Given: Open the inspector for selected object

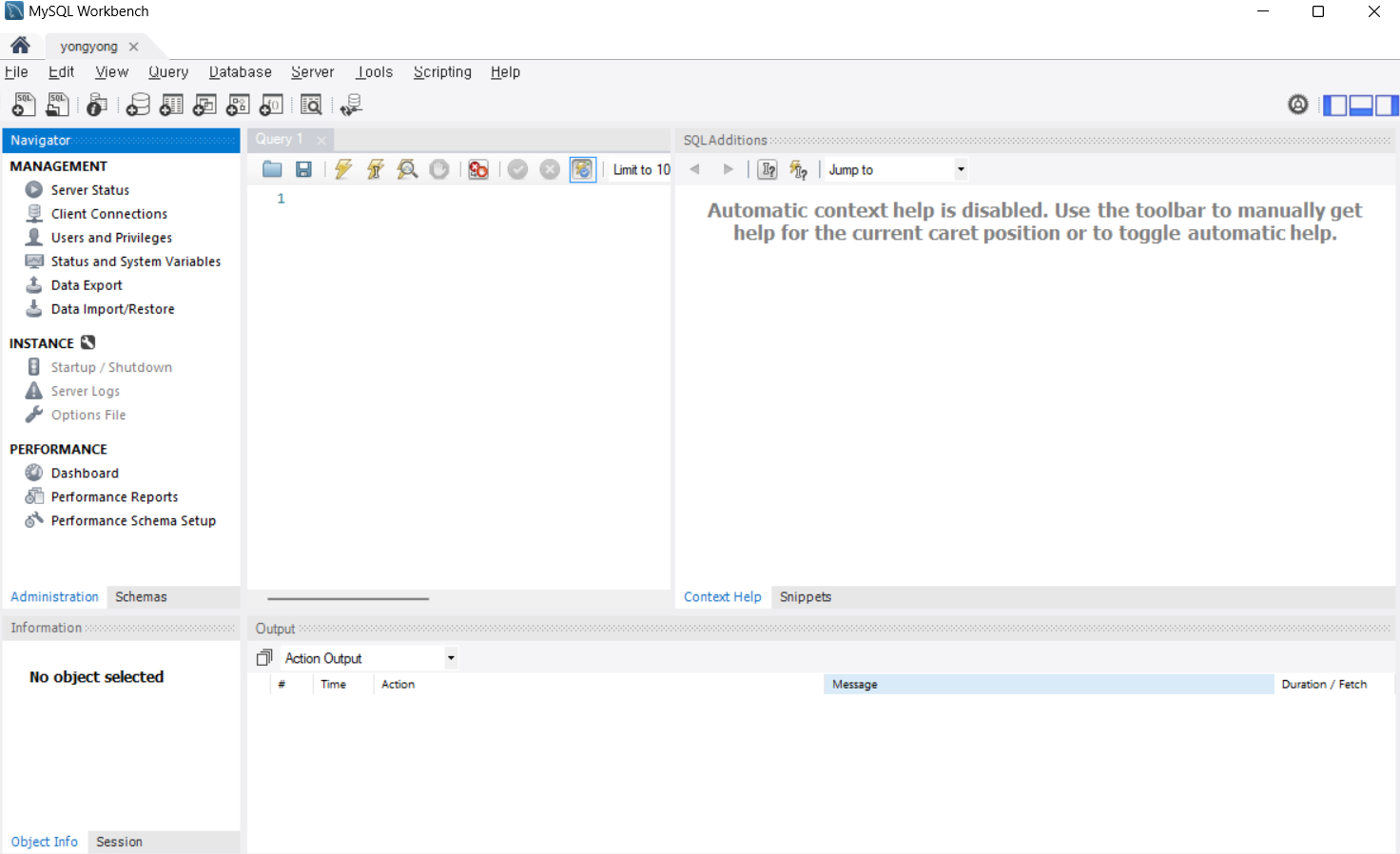Looking at the screenshot, I should click(97, 105).
